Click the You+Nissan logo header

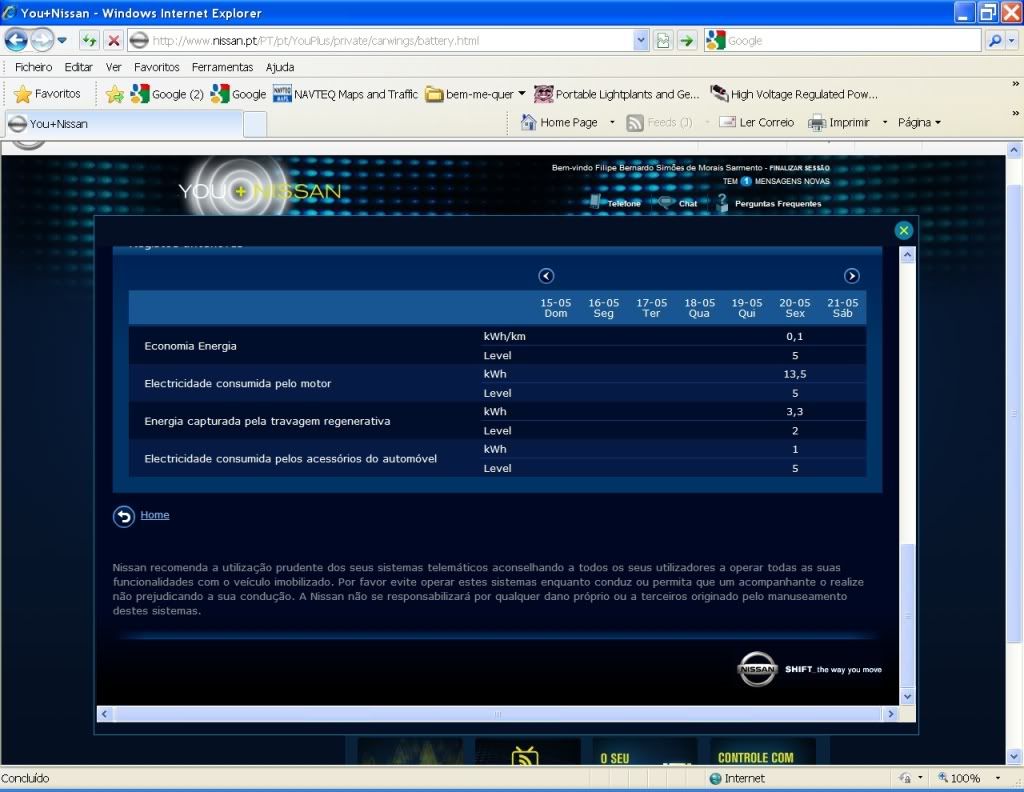pyautogui.click(x=259, y=190)
